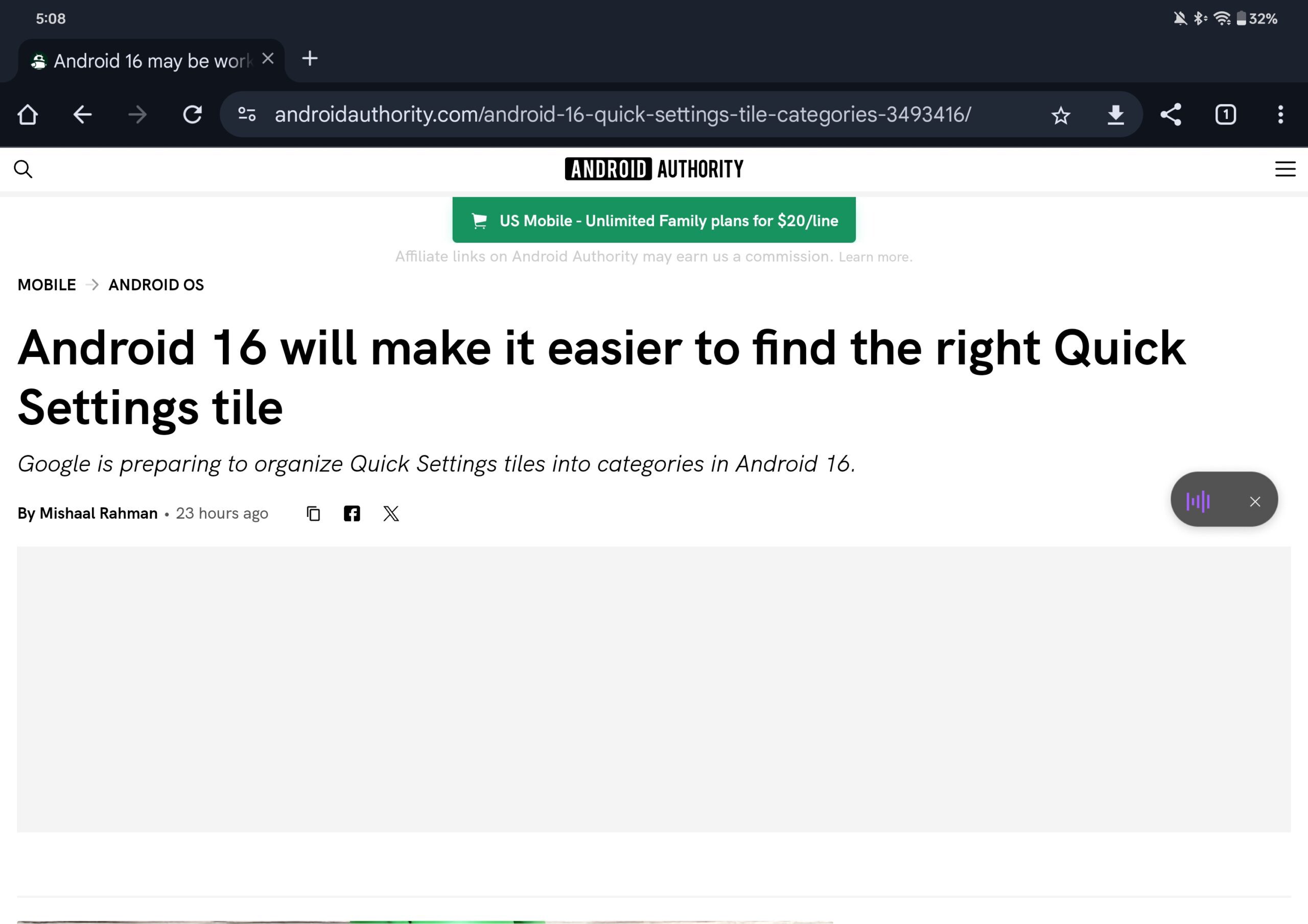The width and height of the screenshot is (1308, 924).
Task: Click the Facebook share icon
Action: (x=351, y=513)
